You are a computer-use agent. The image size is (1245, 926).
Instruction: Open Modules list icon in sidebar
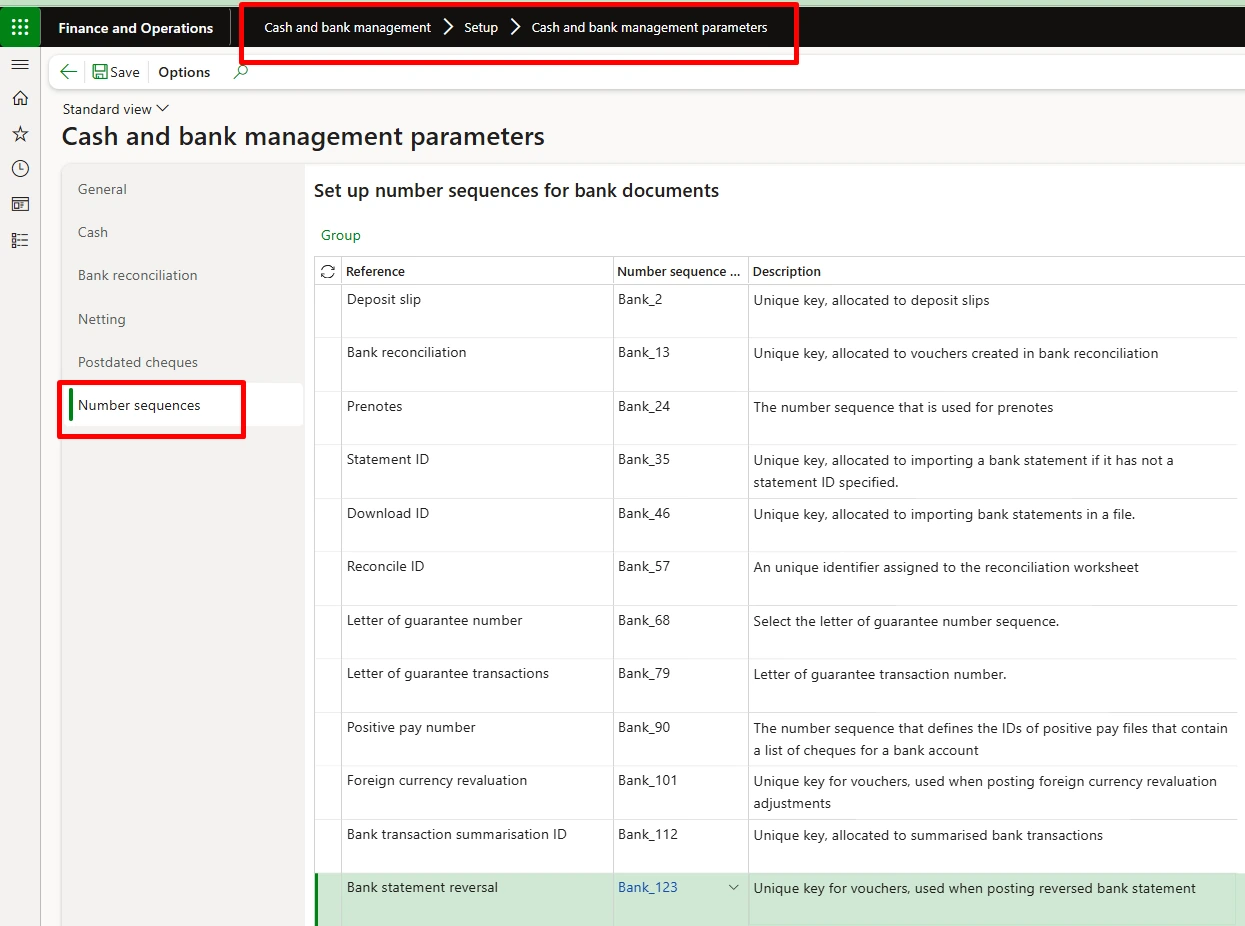coord(20,240)
